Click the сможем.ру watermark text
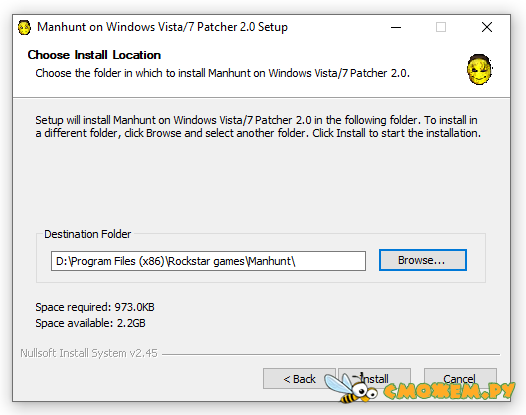This screenshot has height=415, width=526. pyautogui.click(x=449, y=391)
